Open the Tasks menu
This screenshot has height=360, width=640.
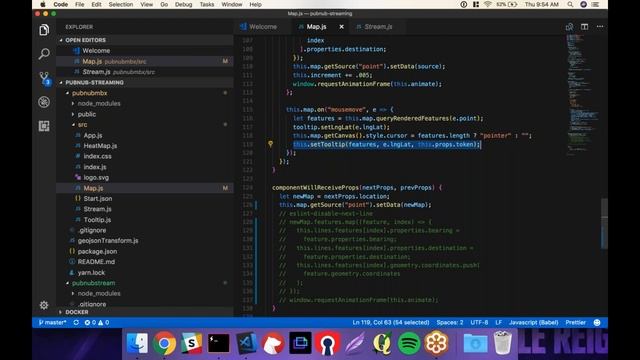tap(207, 4)
